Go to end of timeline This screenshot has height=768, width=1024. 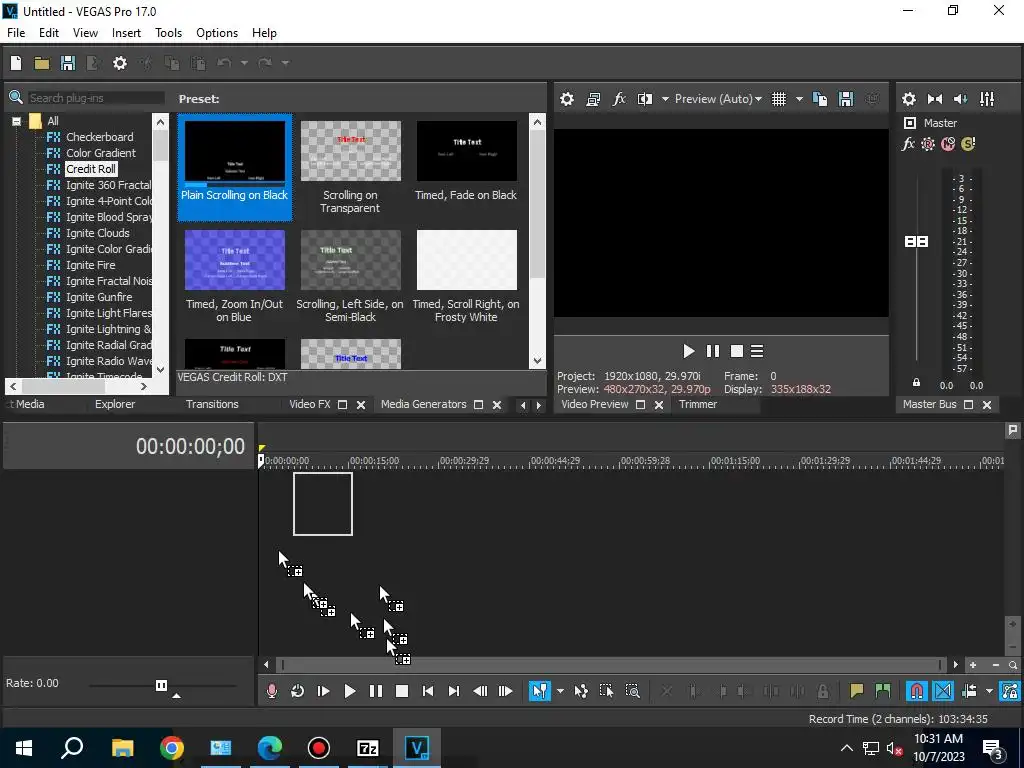tap(454, 691)
